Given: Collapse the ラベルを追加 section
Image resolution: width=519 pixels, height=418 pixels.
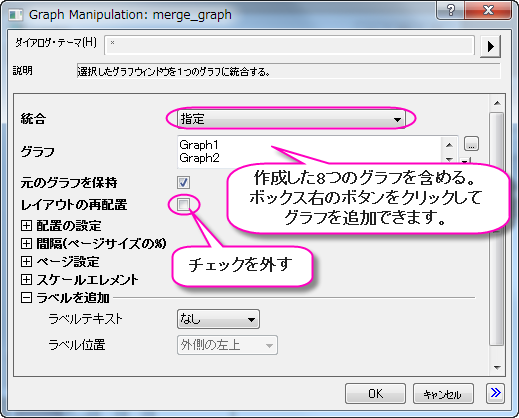Looking at the screenshot, I should point(26,298).
